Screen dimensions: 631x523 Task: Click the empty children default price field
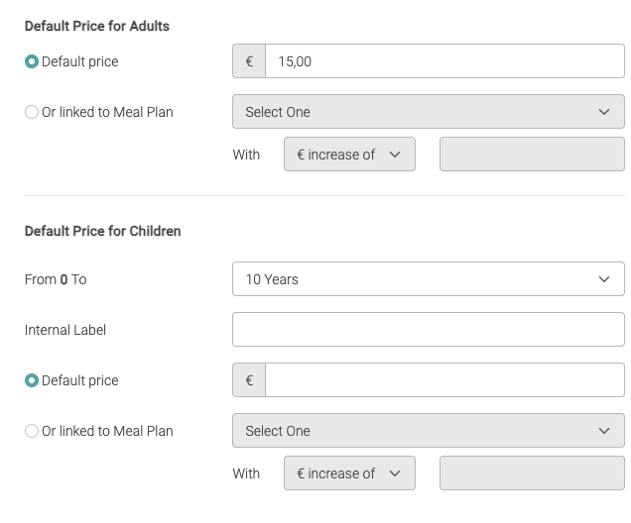point(444,380)
